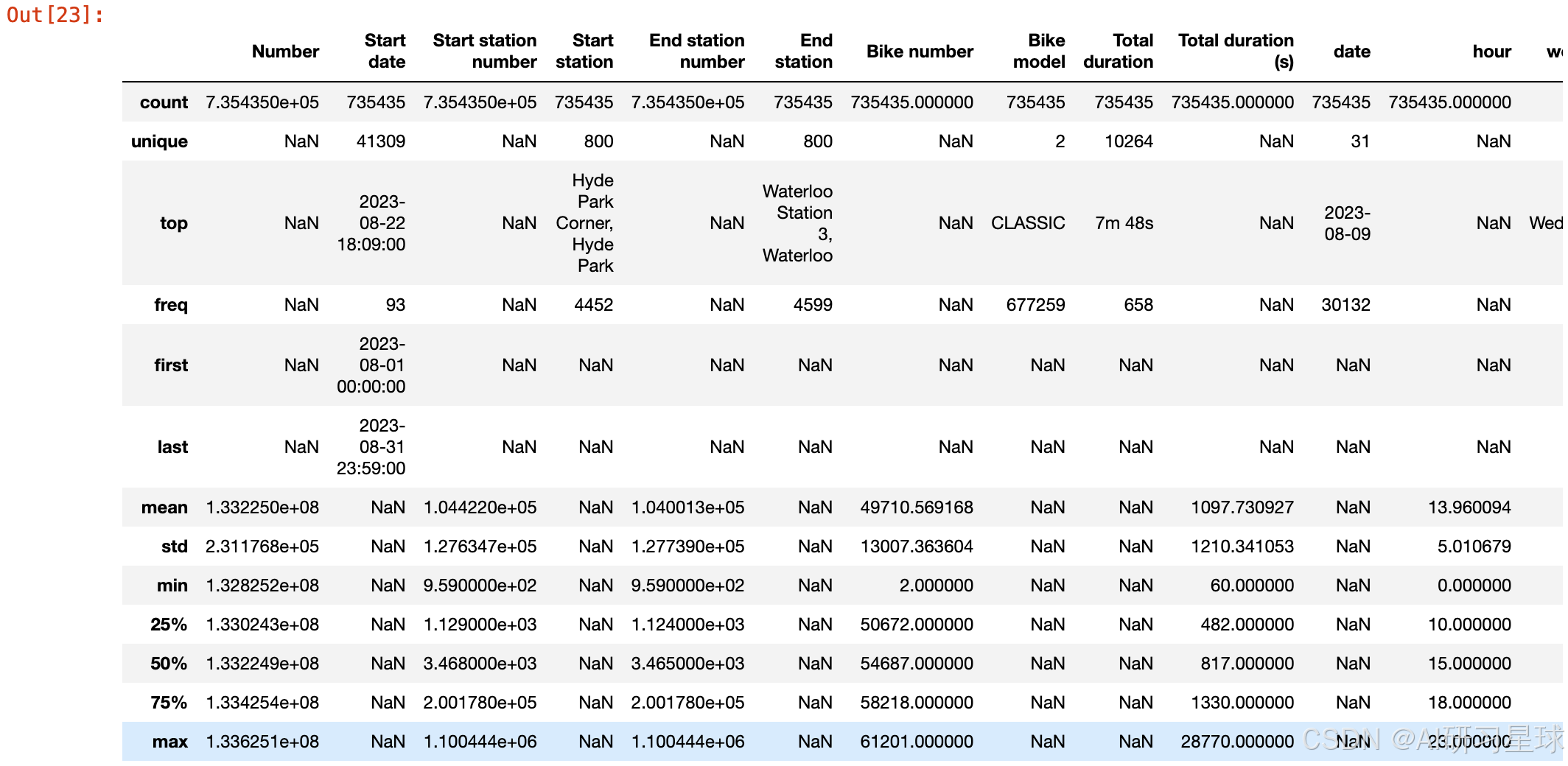Click the unique Total duration value 10264

[x=1129, y=141]
